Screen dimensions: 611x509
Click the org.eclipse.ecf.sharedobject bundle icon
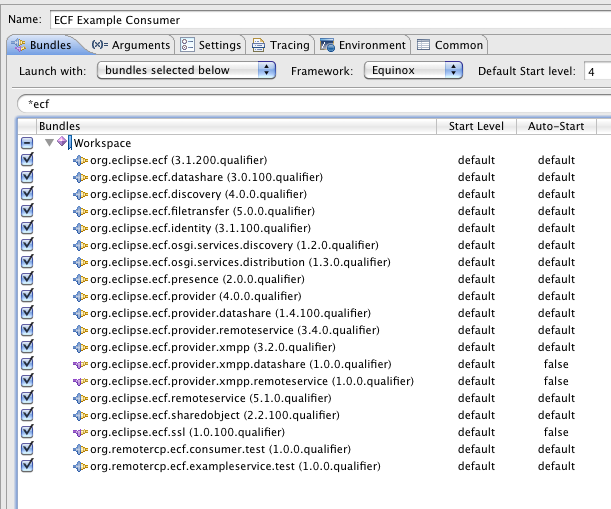click(80, 415)
